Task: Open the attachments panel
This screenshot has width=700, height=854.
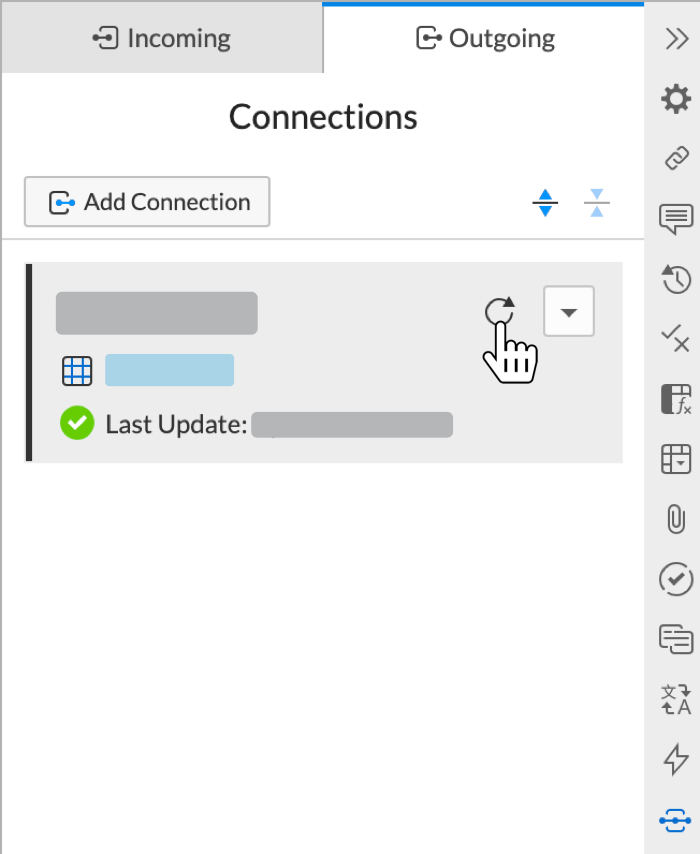Action: pos(676,520)
